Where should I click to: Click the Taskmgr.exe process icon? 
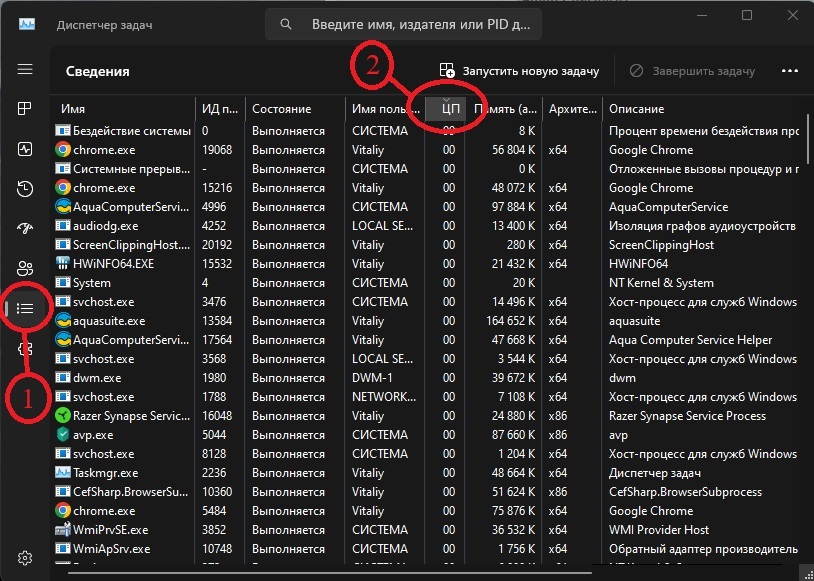(x=63, y=473)
